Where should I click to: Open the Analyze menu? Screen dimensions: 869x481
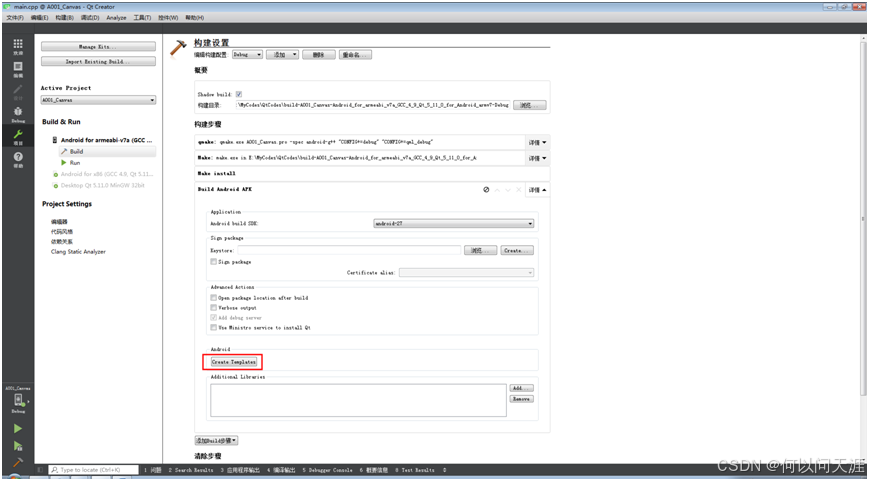click(116, 18)
